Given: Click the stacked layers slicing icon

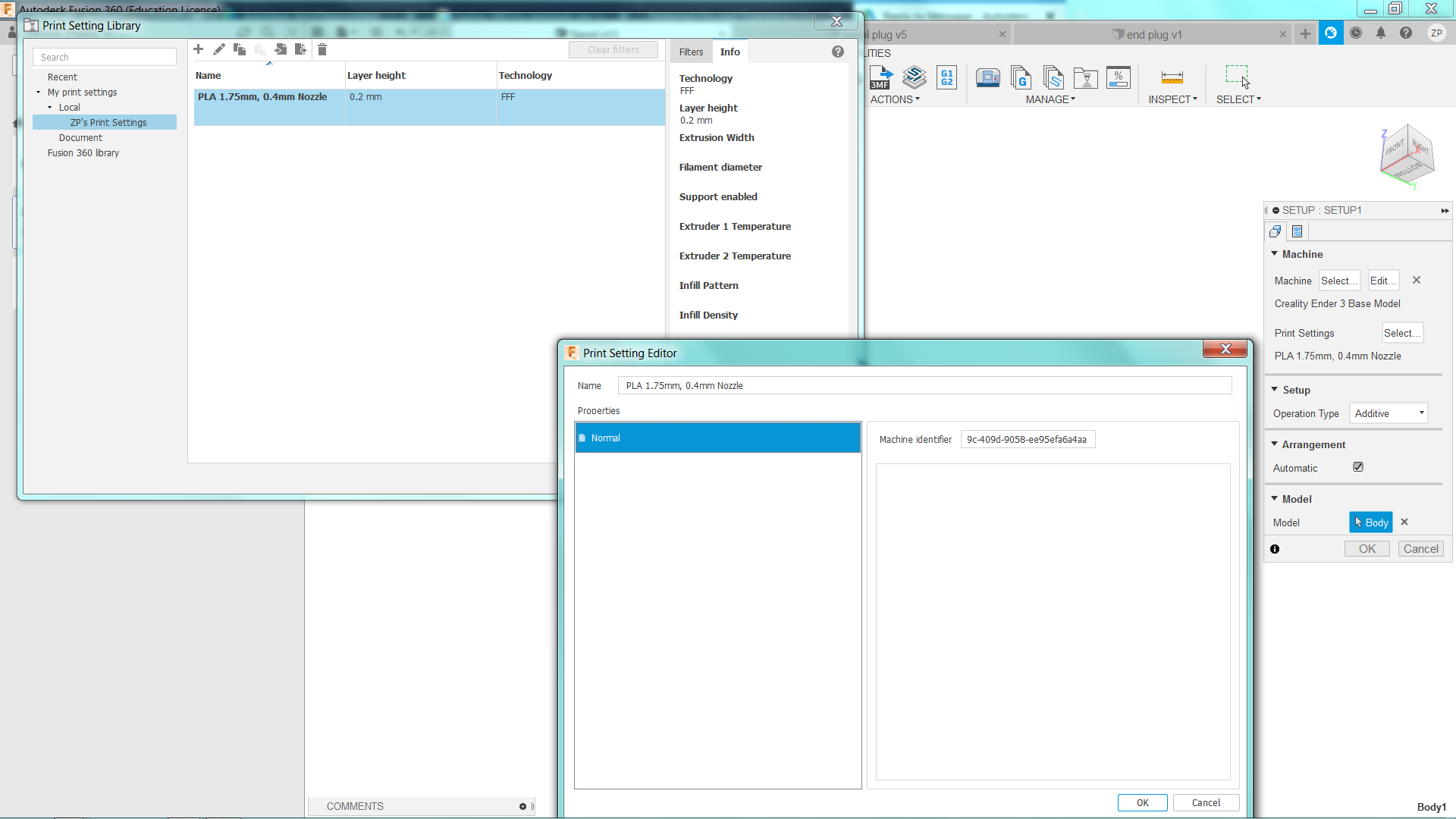Looking at the screenshot, I should tap(915, 77).
